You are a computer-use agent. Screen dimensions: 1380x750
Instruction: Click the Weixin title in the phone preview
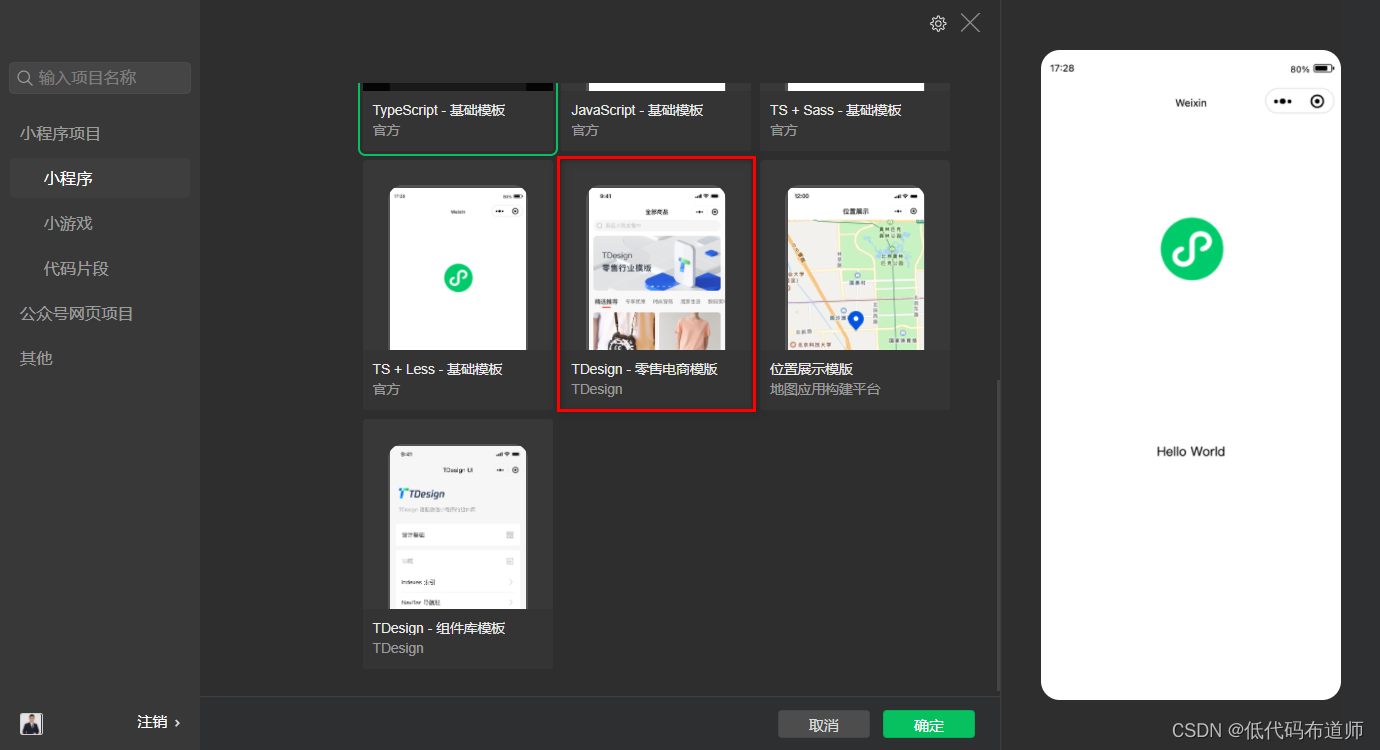[1190, 103]
